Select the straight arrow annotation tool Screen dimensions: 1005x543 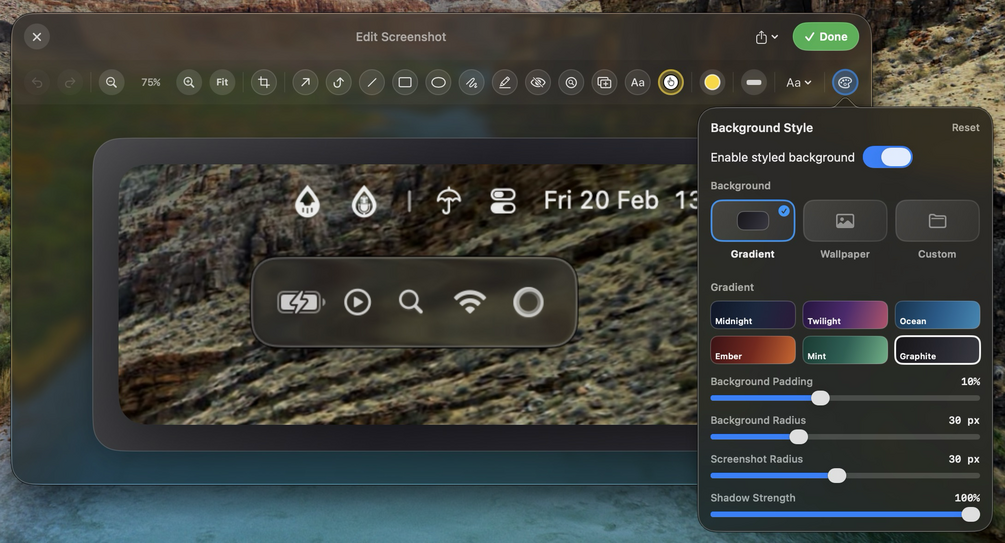coord(305,83)
